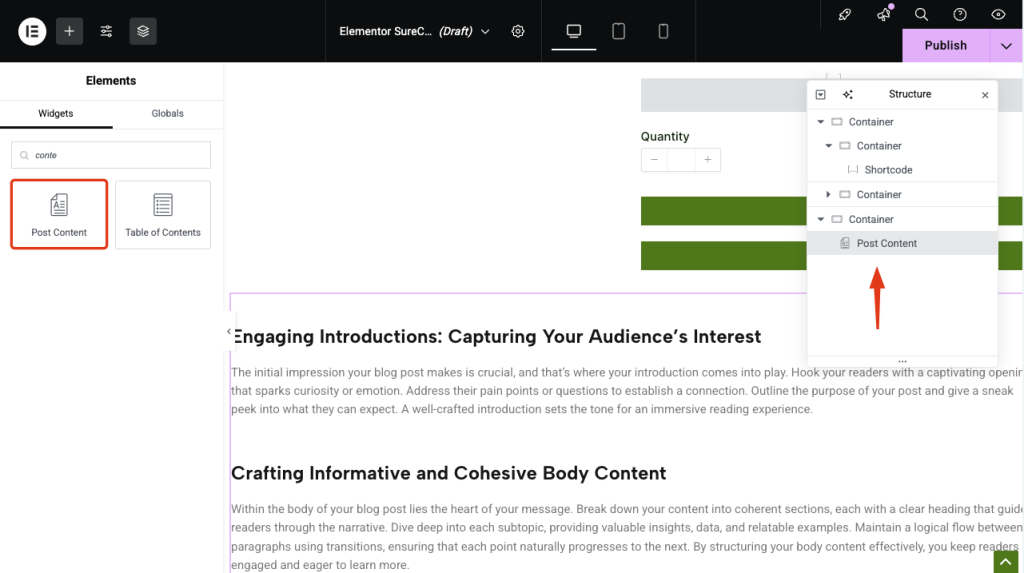1024x573 pixels.
Task: Select the Widgets tab
Action: [56, 113]
